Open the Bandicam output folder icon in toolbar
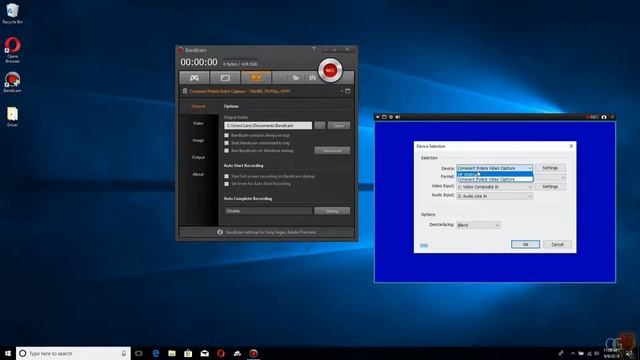Image resolution: width=640 pixels, height=360 pixels. pyautogui.click(x=295, y=78)
